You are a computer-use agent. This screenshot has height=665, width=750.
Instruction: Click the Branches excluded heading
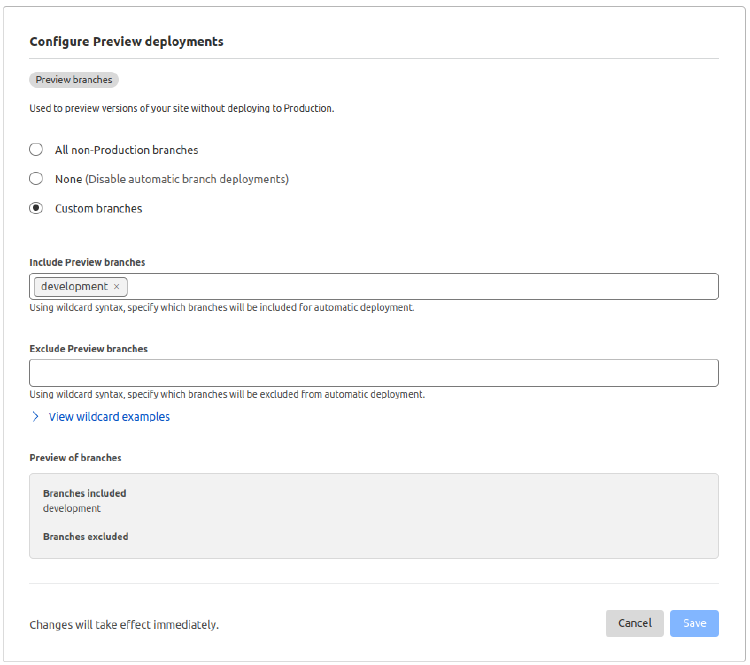tap(85, 536)
